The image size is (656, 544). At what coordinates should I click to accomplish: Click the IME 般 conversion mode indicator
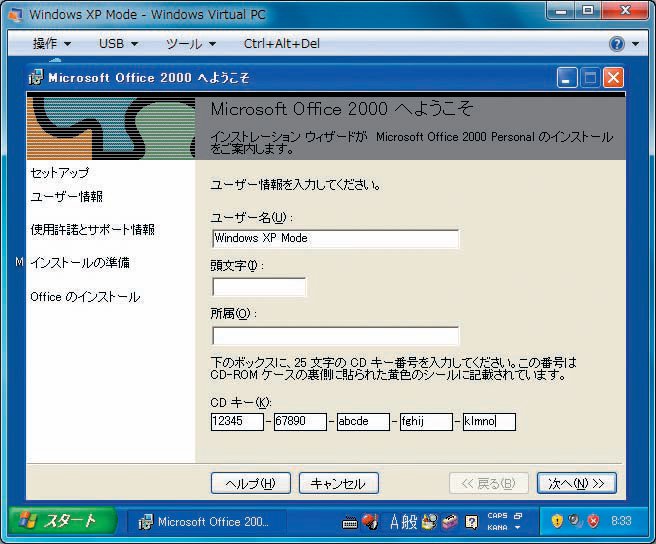tap(410, 522)
